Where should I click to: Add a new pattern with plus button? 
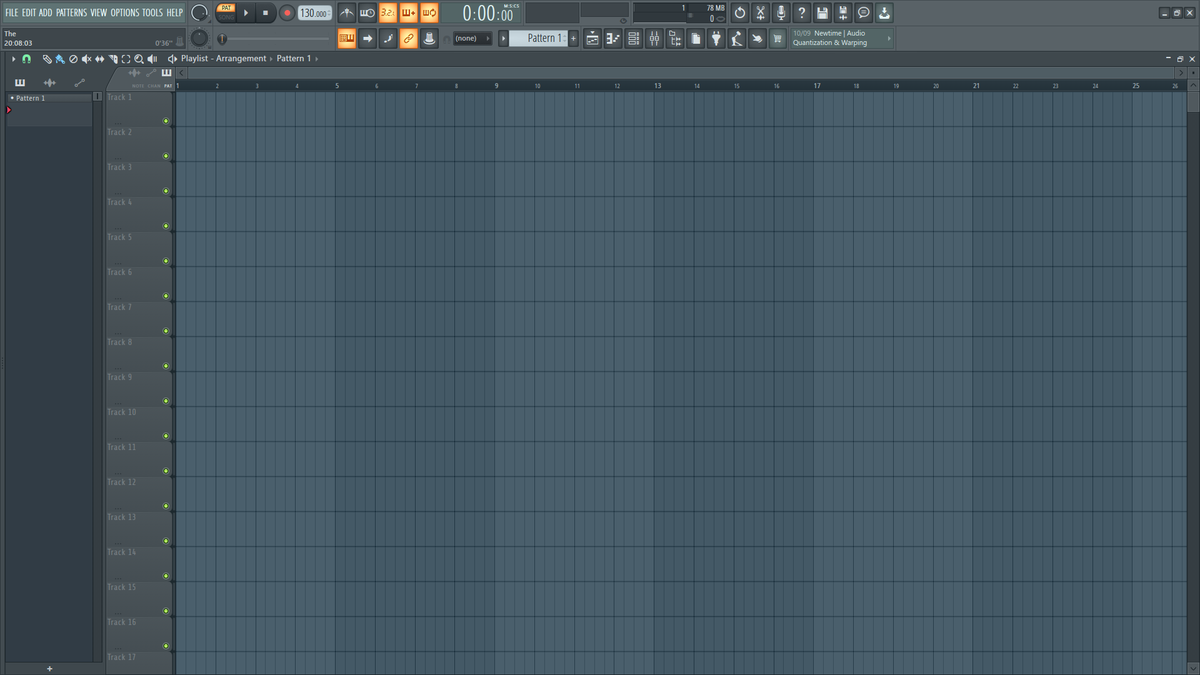573,38
